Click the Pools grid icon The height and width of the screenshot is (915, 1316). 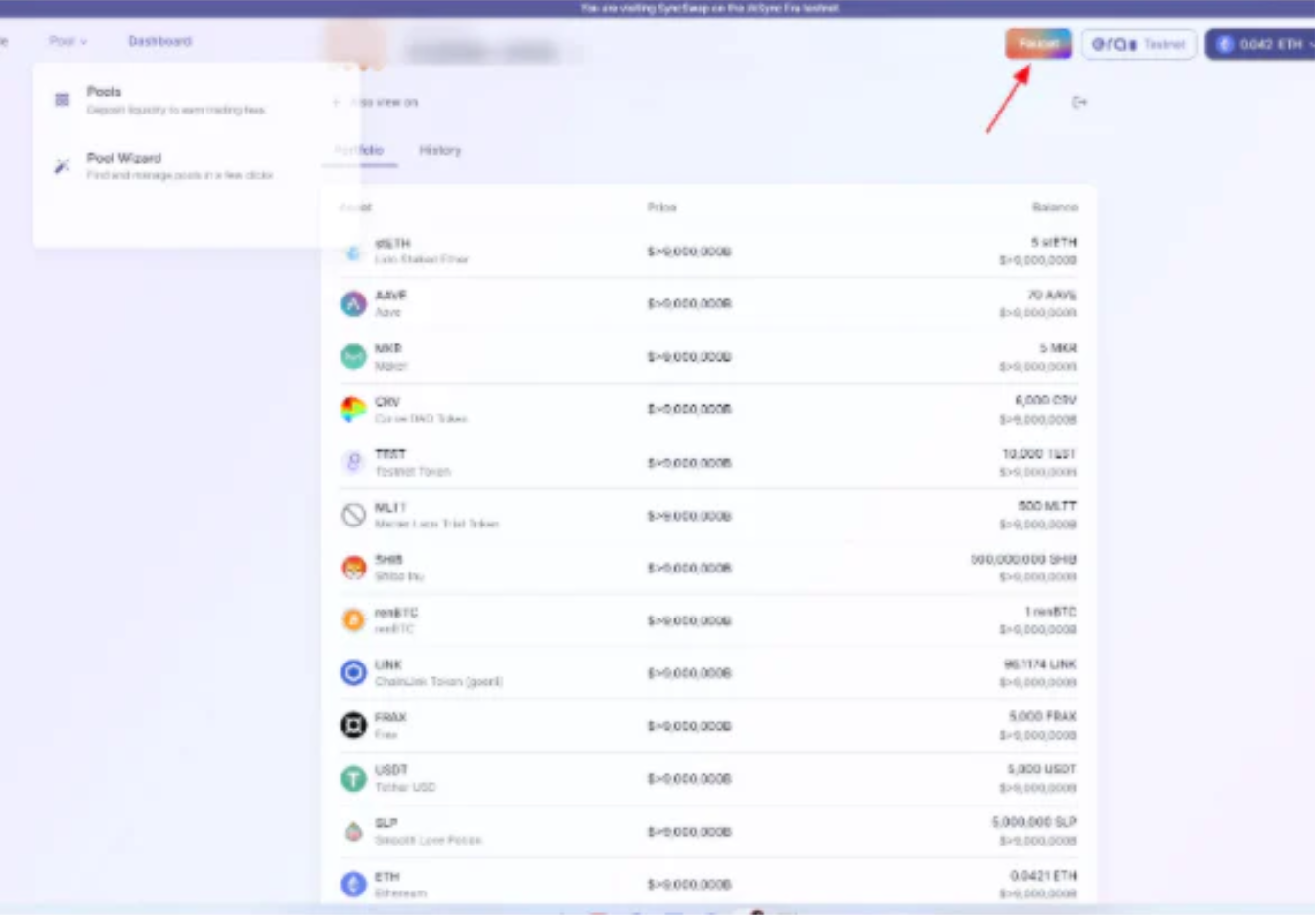pyautogui.click(x=62, y=100)
